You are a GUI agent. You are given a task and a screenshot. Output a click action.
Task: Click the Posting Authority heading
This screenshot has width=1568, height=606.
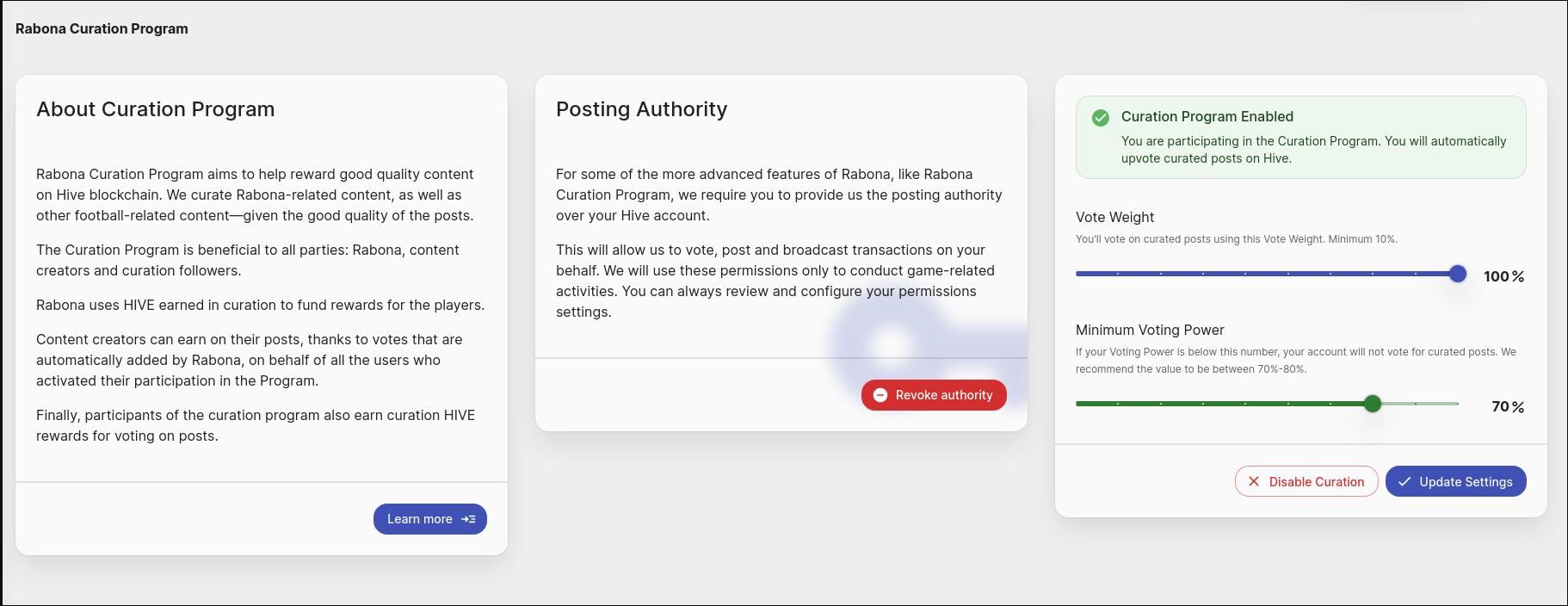pyautogui.click(x=642, y=109)
